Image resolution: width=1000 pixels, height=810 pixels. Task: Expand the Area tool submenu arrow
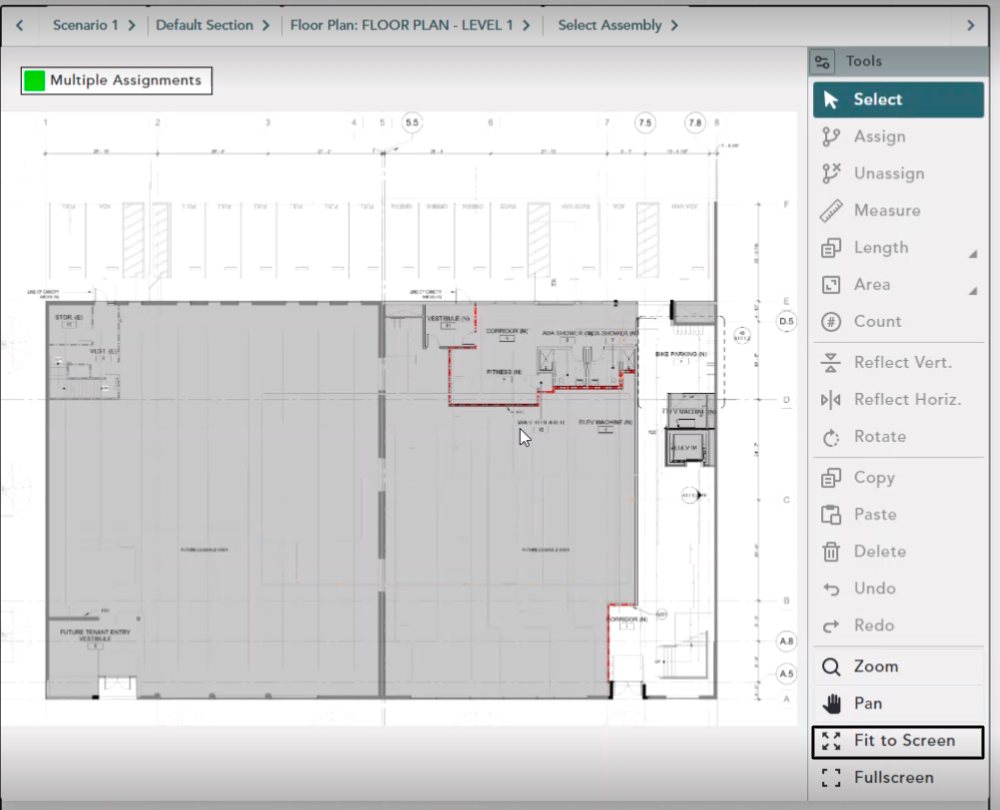tap(972, 291)
